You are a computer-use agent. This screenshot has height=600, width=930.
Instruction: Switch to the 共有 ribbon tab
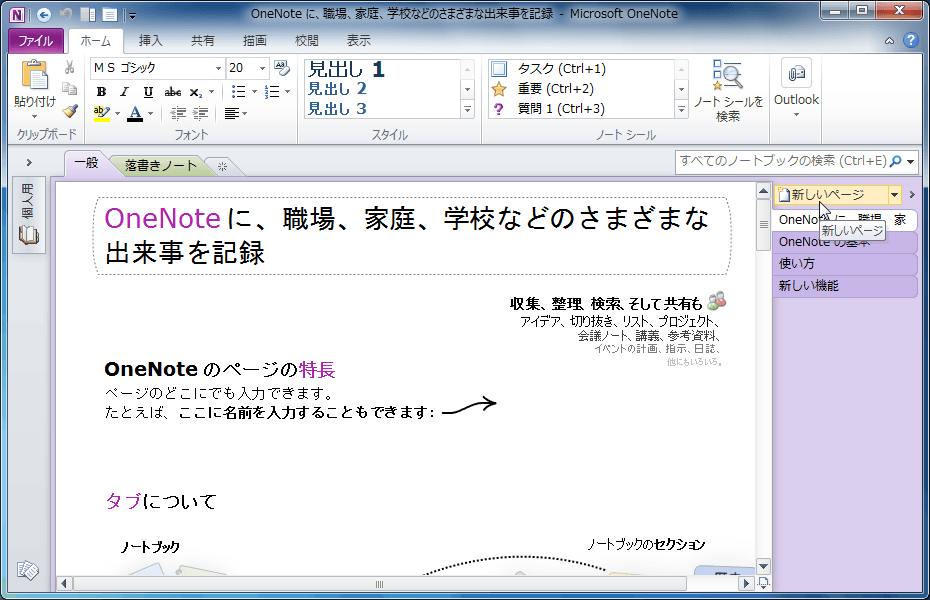coord(202,40)
